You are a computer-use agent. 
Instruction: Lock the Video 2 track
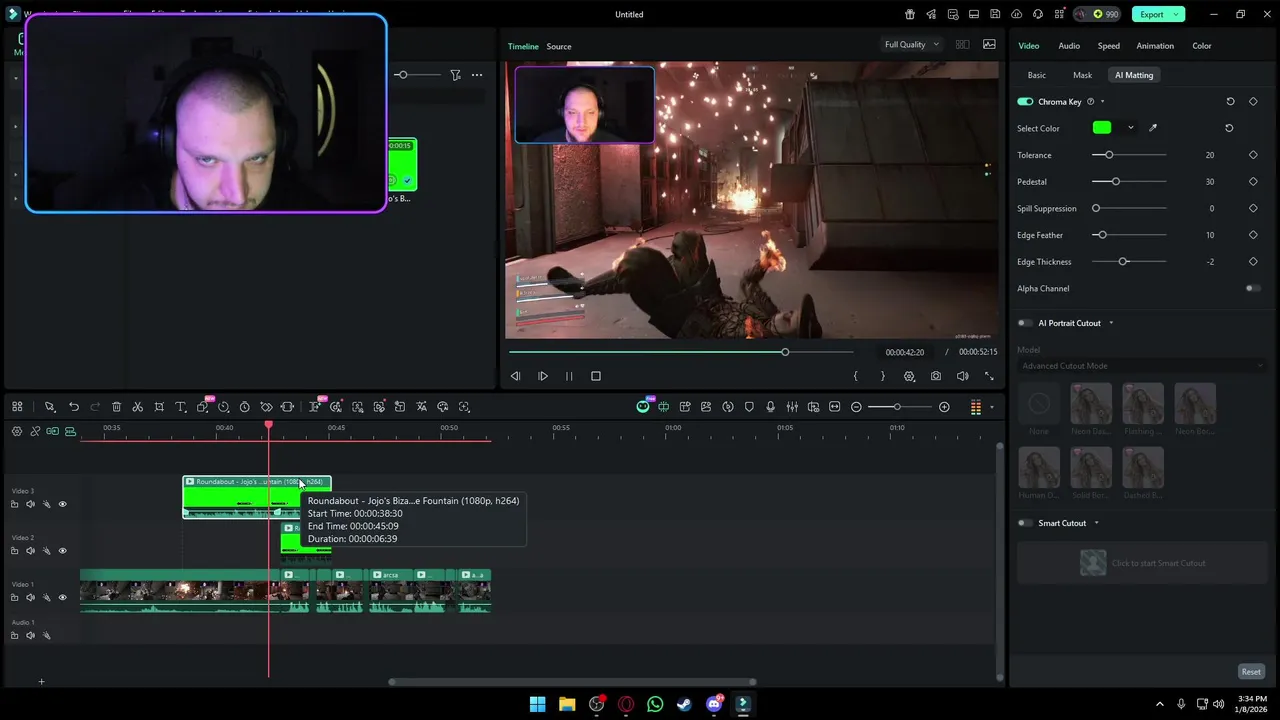click(x=14, y=551)
